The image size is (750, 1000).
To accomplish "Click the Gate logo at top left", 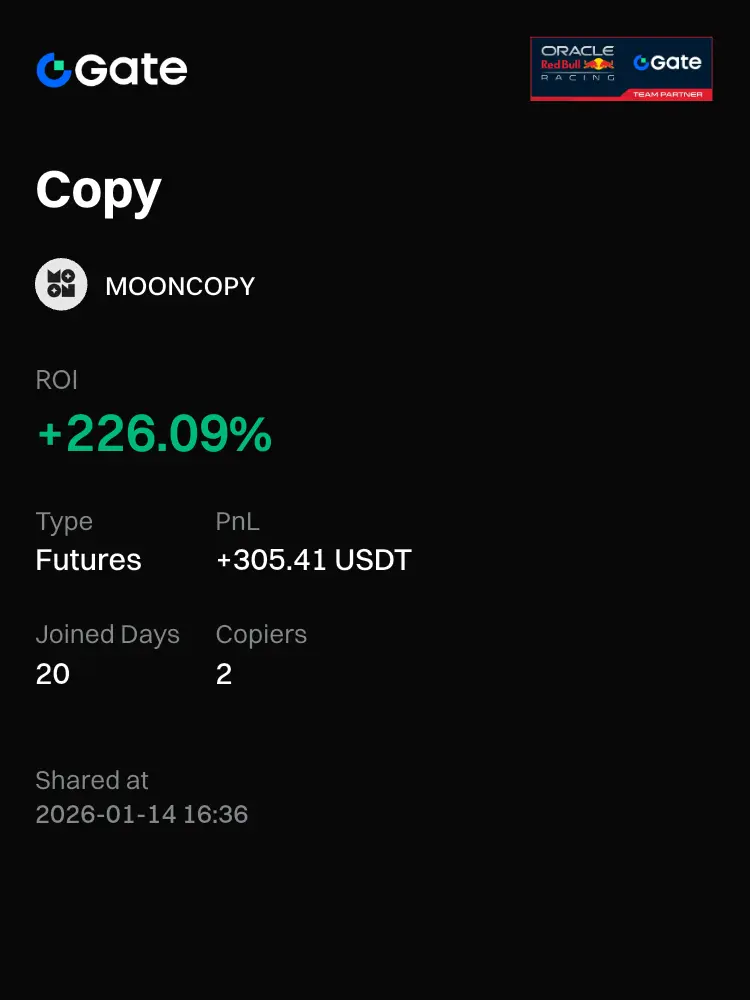I will coord(112,70).
